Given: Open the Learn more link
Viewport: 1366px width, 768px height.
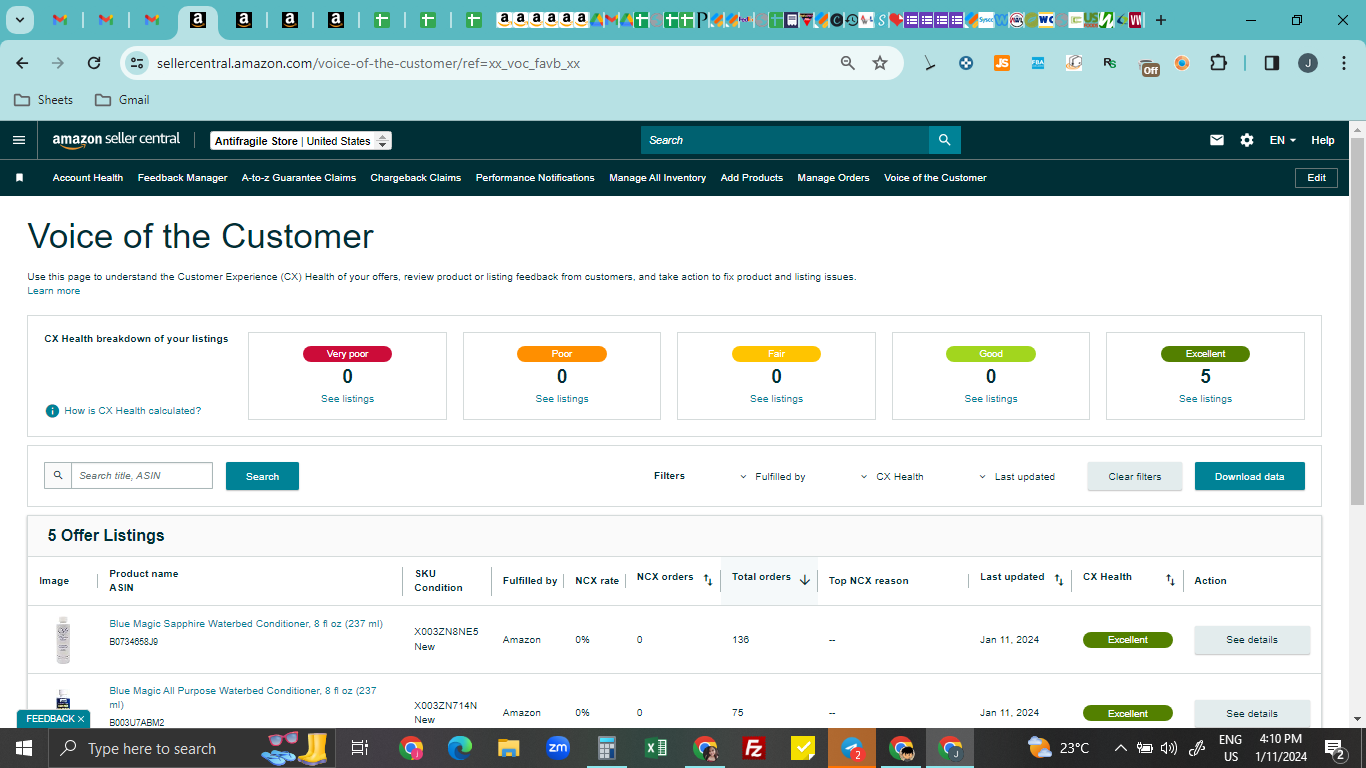Looking at the screenshot, I should pyautogui.click(x=54, y=291).
